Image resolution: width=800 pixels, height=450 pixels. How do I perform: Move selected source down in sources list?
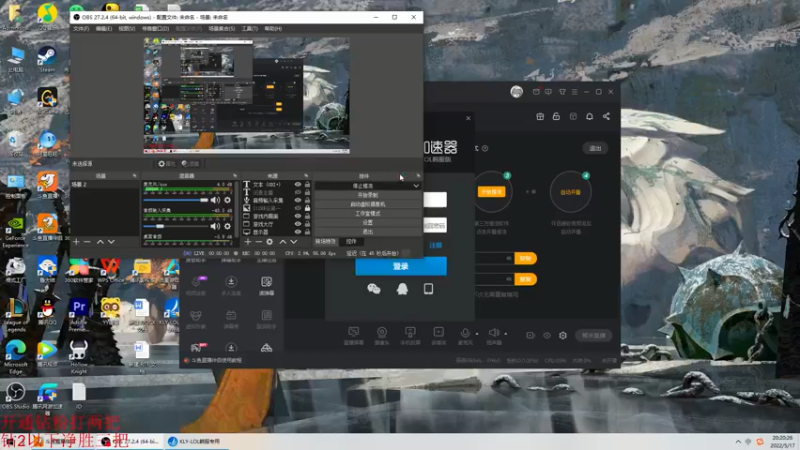click(294, 242)
